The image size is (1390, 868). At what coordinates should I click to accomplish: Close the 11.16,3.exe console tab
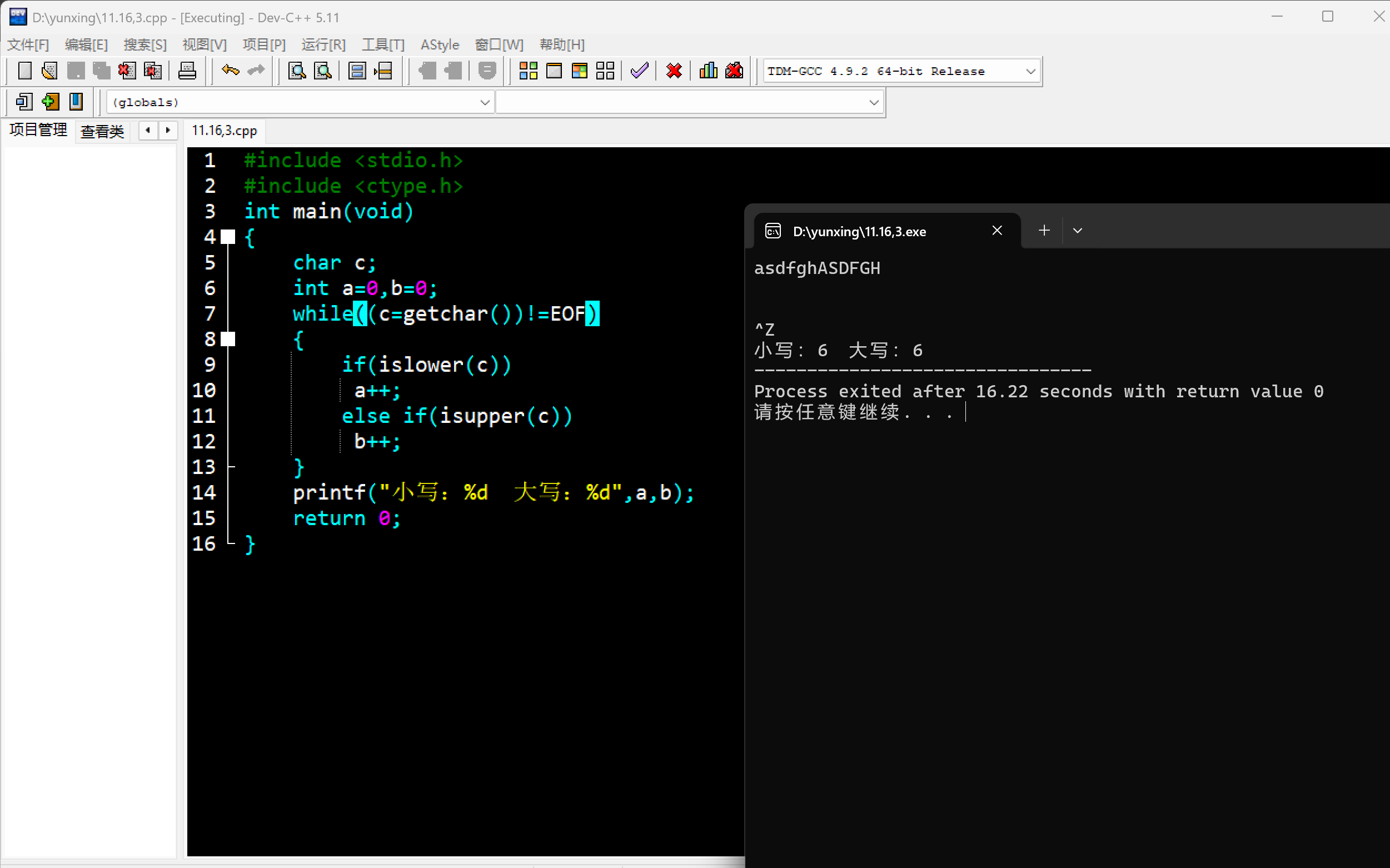997,231
